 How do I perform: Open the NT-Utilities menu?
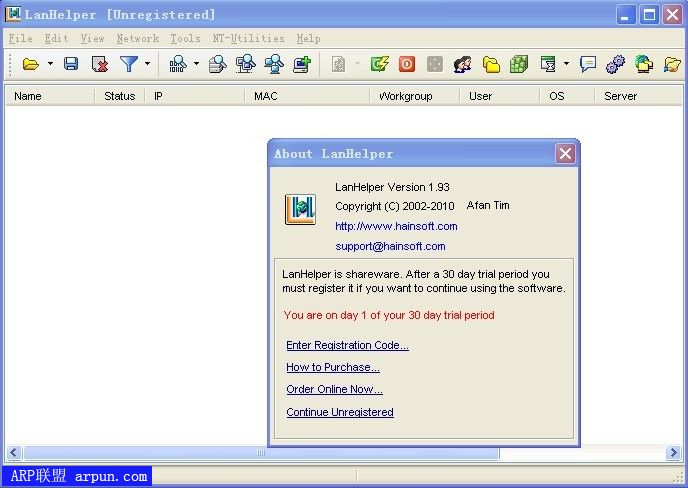(x=248, y=39)
